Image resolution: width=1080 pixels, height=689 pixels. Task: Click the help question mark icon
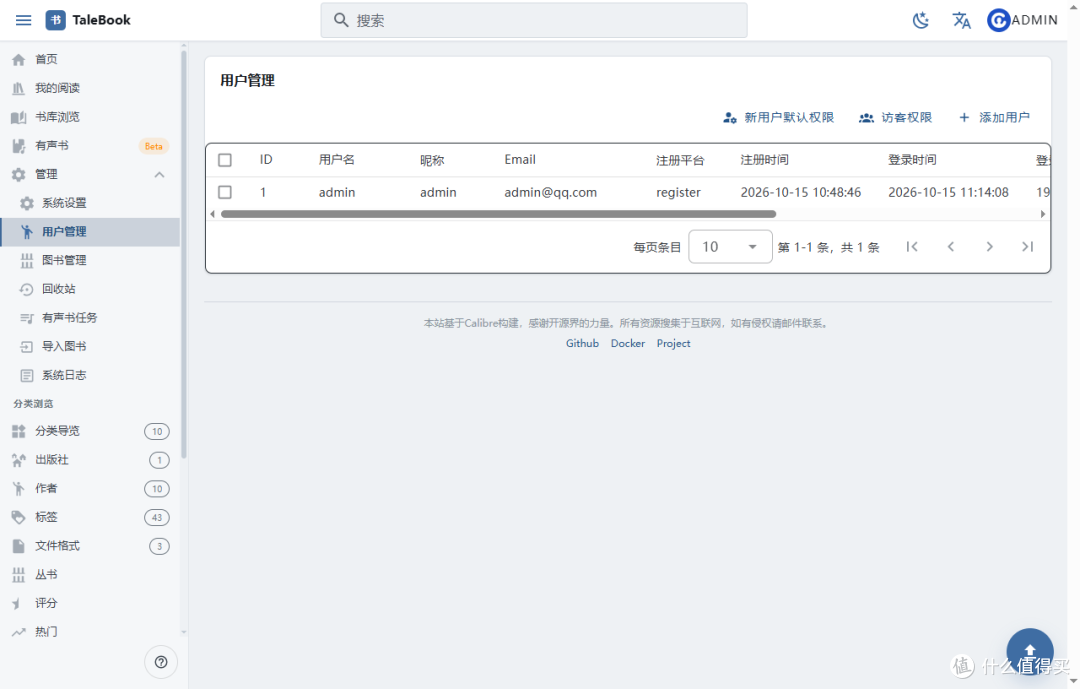(161, 662)
